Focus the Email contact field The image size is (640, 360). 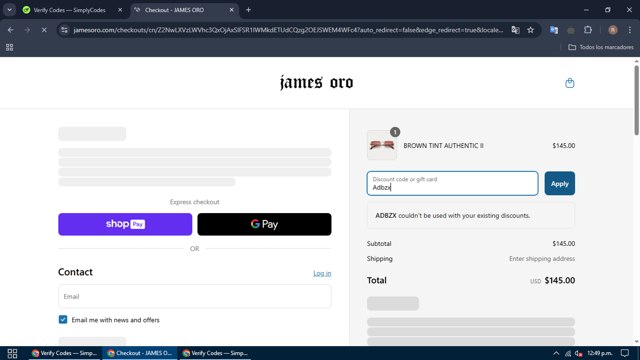pos(195,296)
